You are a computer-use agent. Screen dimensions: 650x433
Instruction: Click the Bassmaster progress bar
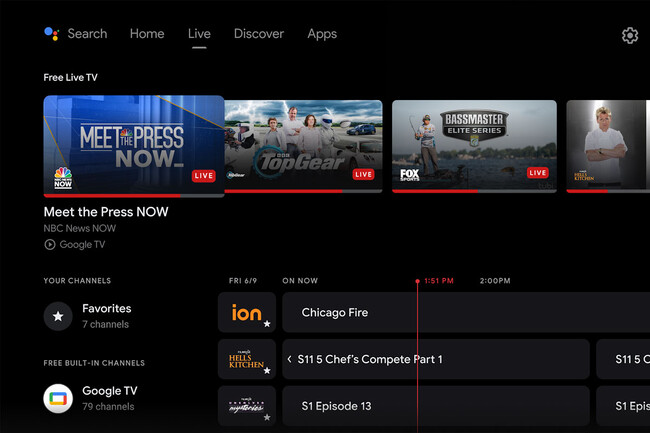point(474,191)
